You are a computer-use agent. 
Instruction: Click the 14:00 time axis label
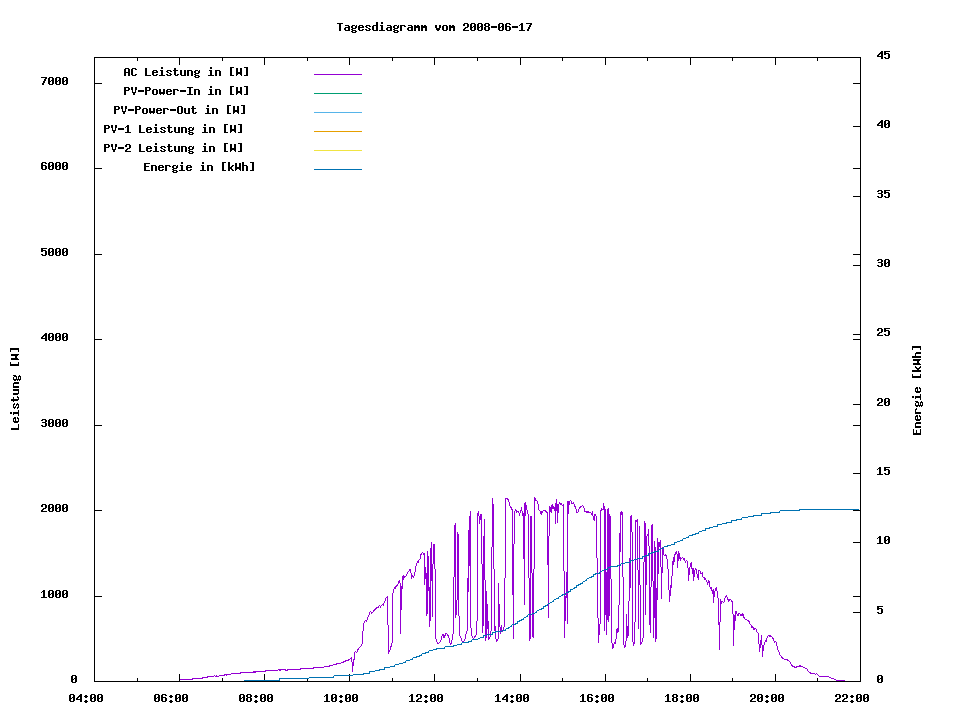pyautogui.click(x=514, y=698)
